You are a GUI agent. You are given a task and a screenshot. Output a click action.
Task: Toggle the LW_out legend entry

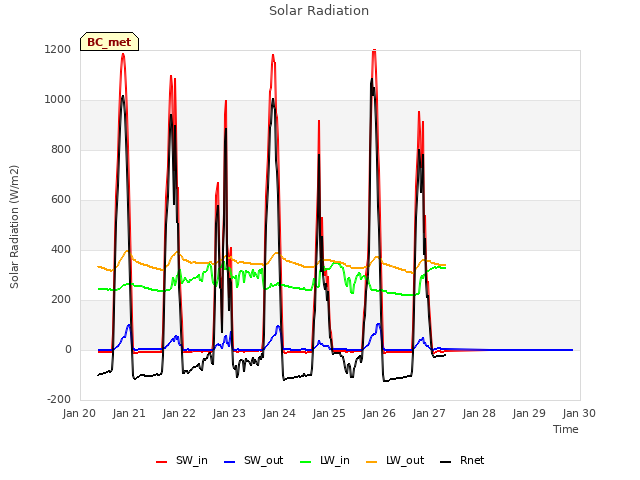(x=395, y=460)
